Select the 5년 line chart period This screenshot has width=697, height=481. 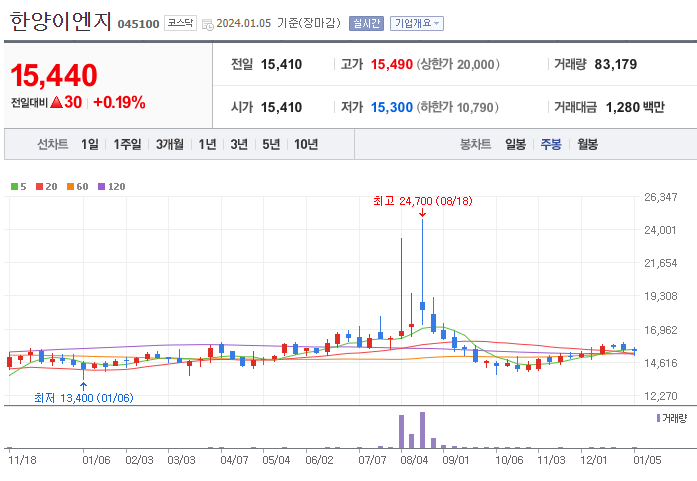point(271,144)
